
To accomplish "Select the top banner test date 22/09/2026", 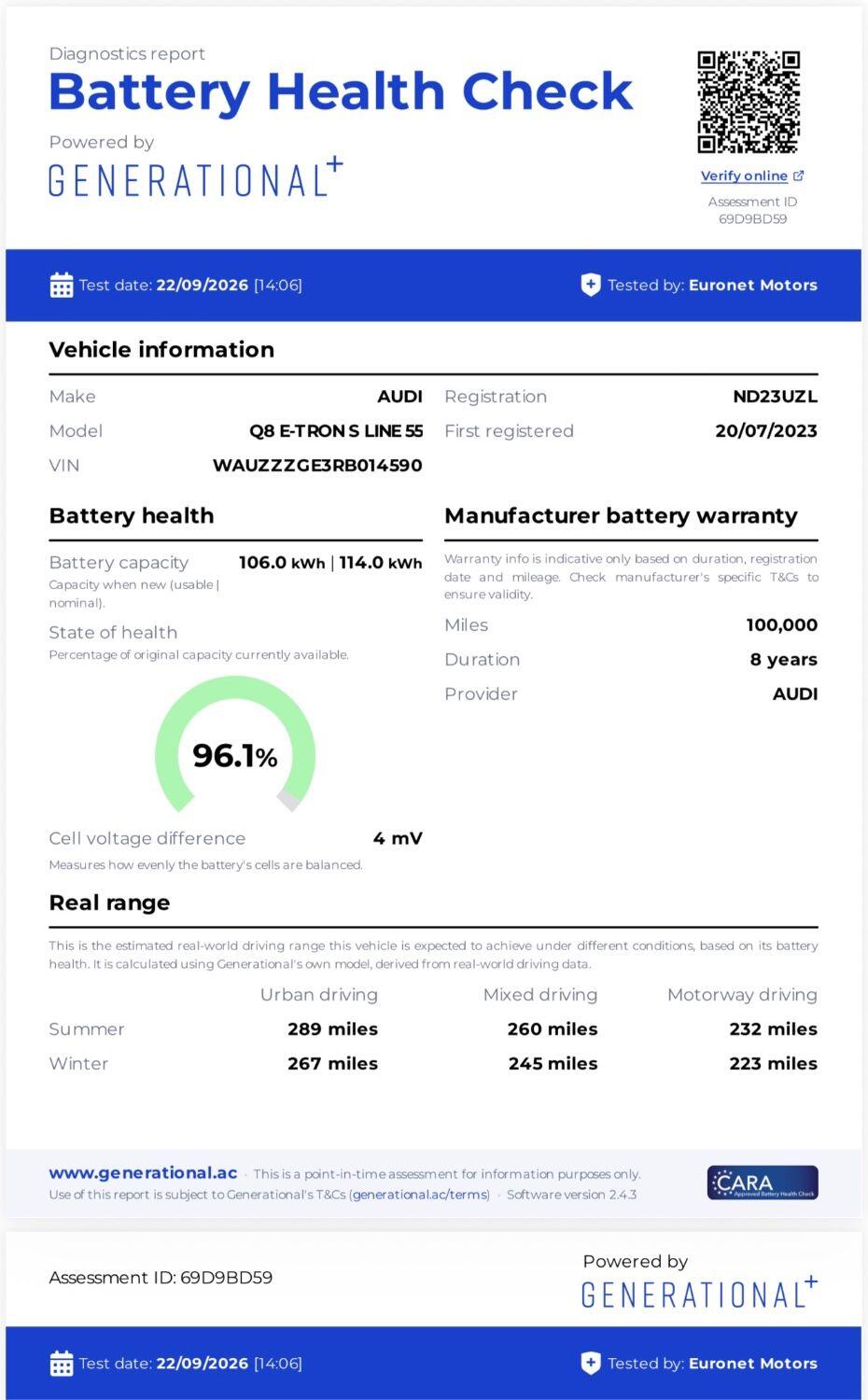I will 203,286.
